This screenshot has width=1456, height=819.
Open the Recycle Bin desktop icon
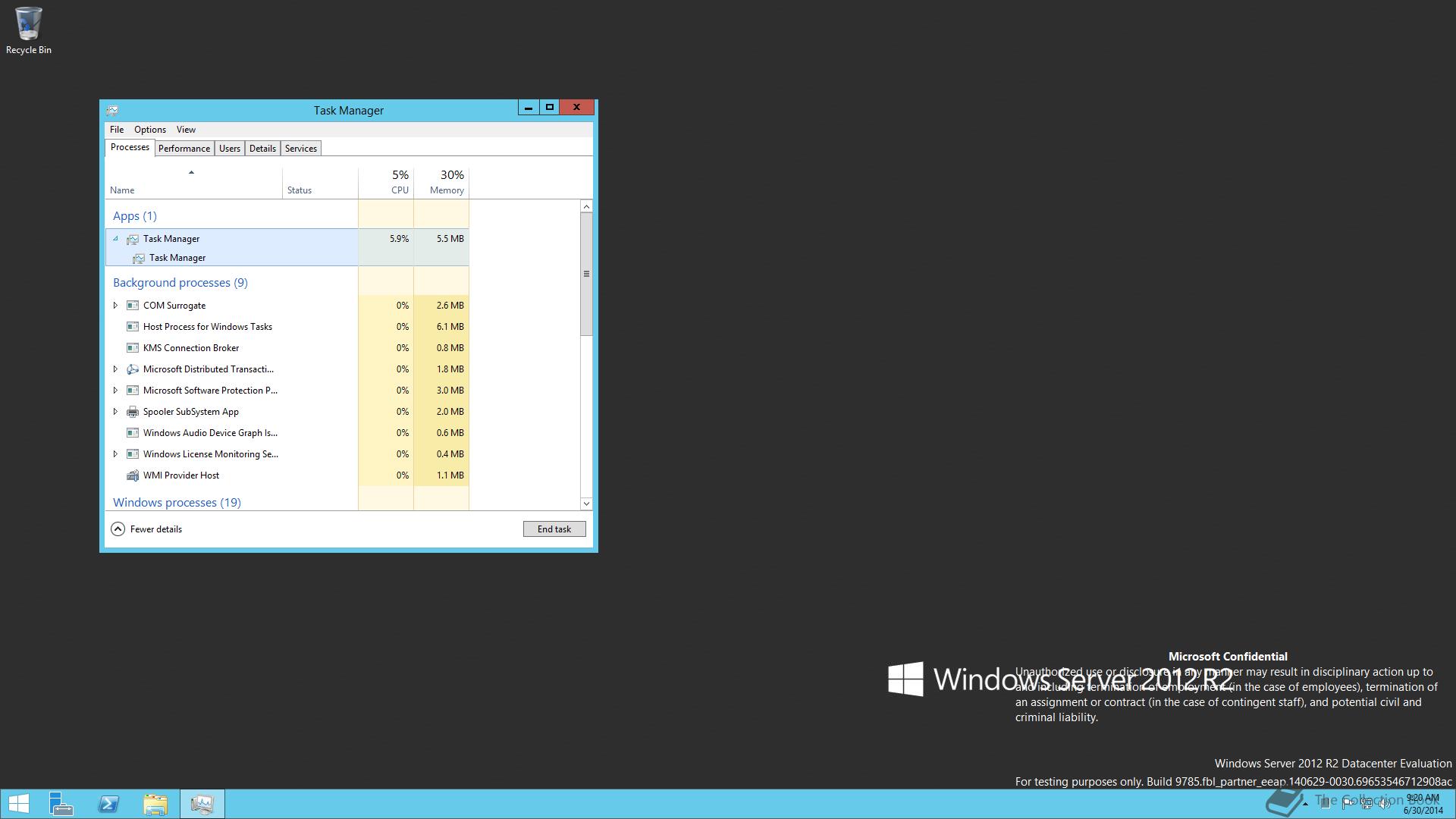tap(29, 30)
